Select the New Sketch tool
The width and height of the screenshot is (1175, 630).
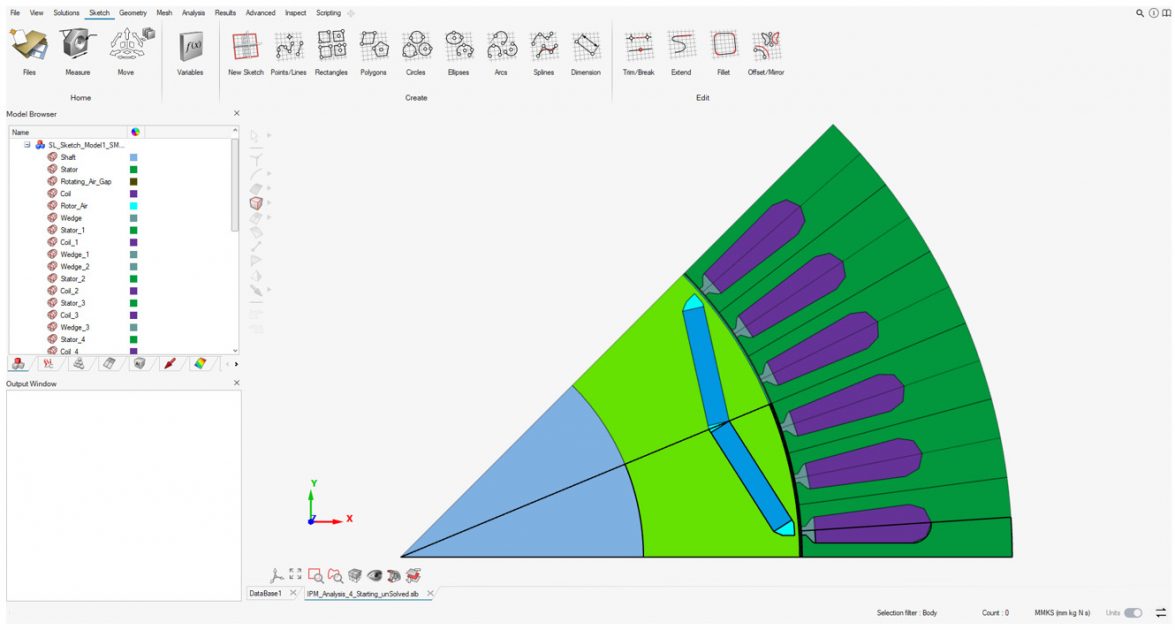pyautogui.click(x=245, y=50)
